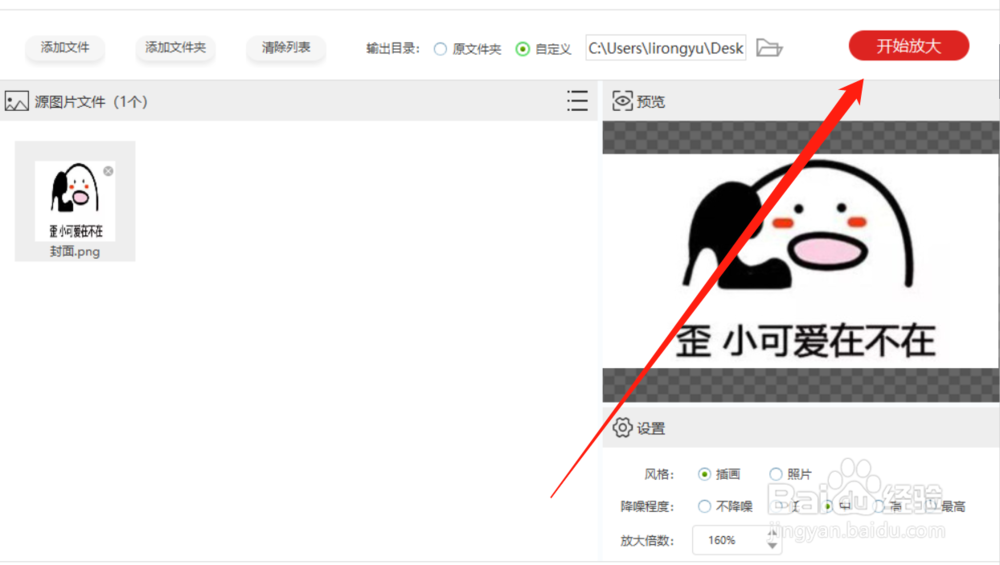Click the 添加文件夹 button

(175, 48)
